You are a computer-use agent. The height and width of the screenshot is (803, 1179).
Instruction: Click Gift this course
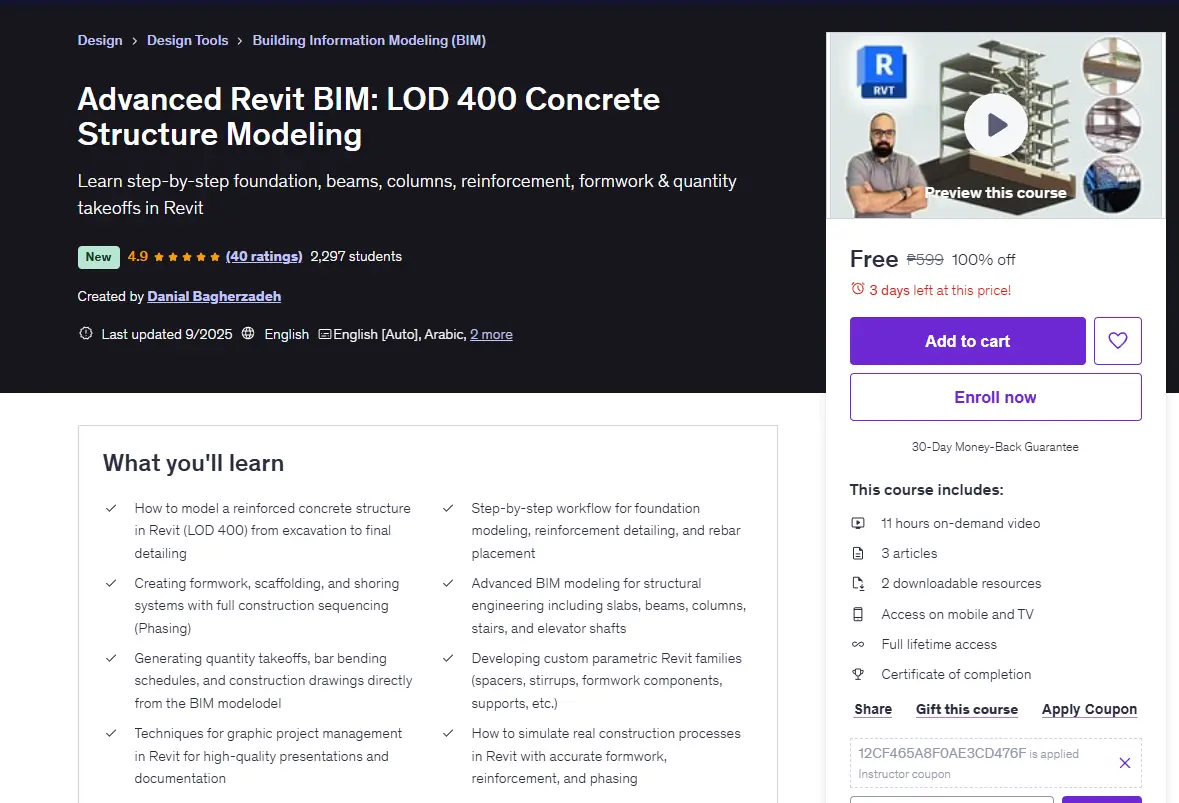coord(967,709)
